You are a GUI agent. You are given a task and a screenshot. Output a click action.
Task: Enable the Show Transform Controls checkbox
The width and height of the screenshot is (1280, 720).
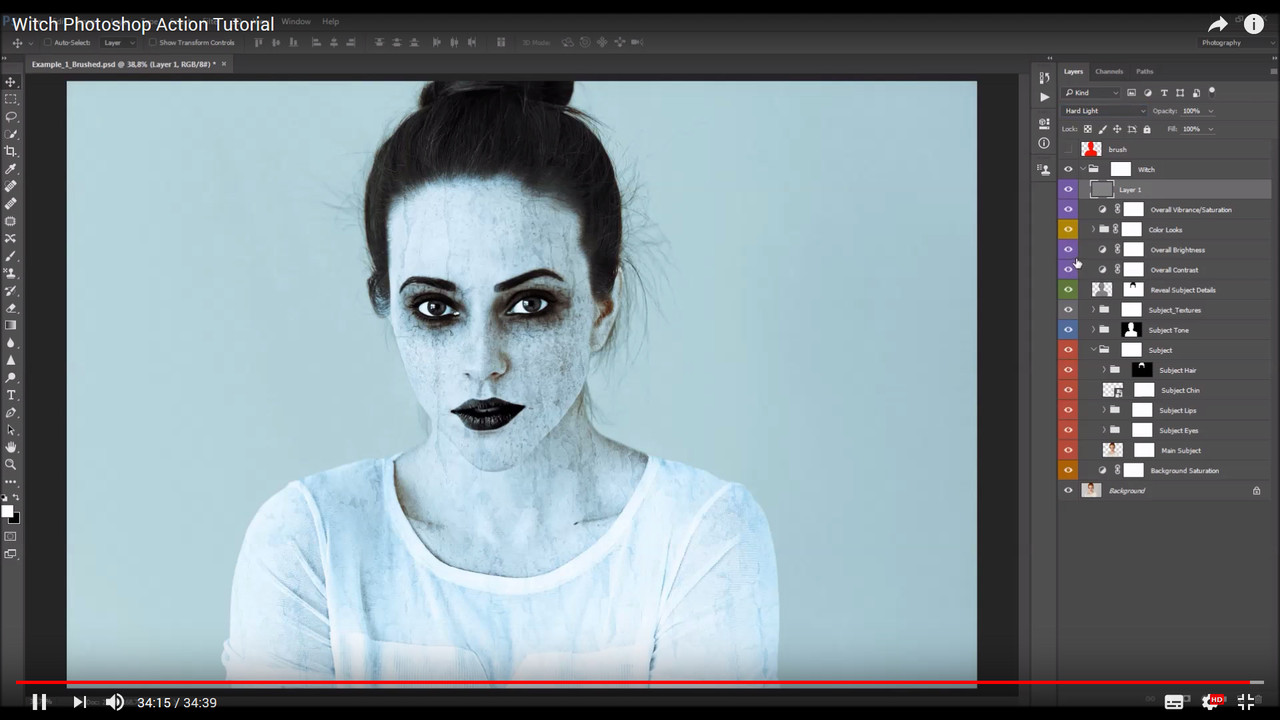pos(154,43)
